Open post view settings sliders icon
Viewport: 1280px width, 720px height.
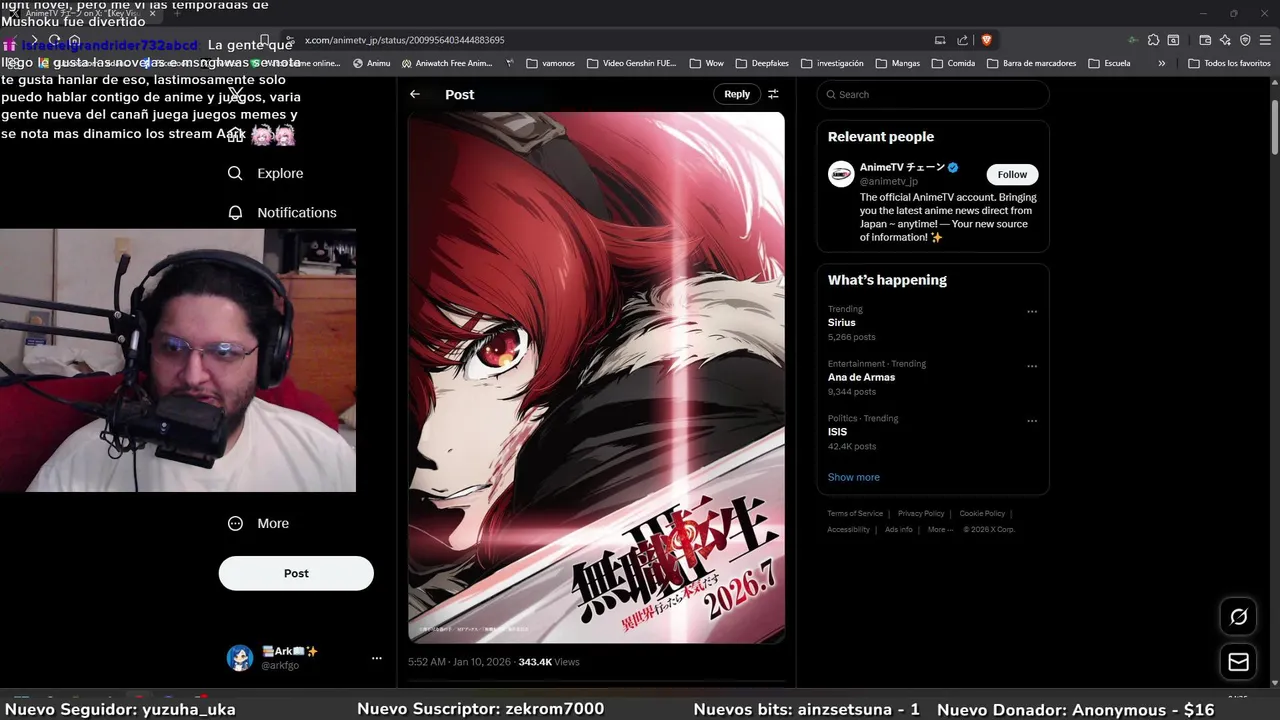click(773, 94)
